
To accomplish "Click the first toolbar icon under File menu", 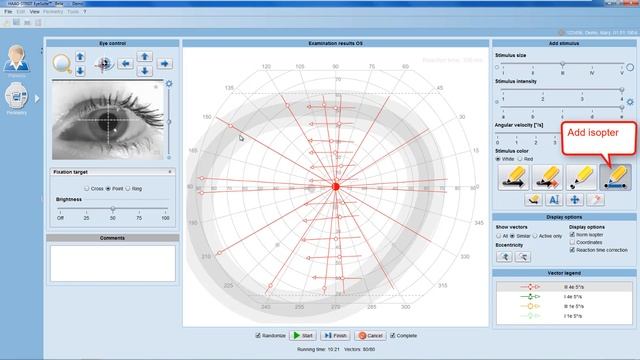I will point(7,23).
